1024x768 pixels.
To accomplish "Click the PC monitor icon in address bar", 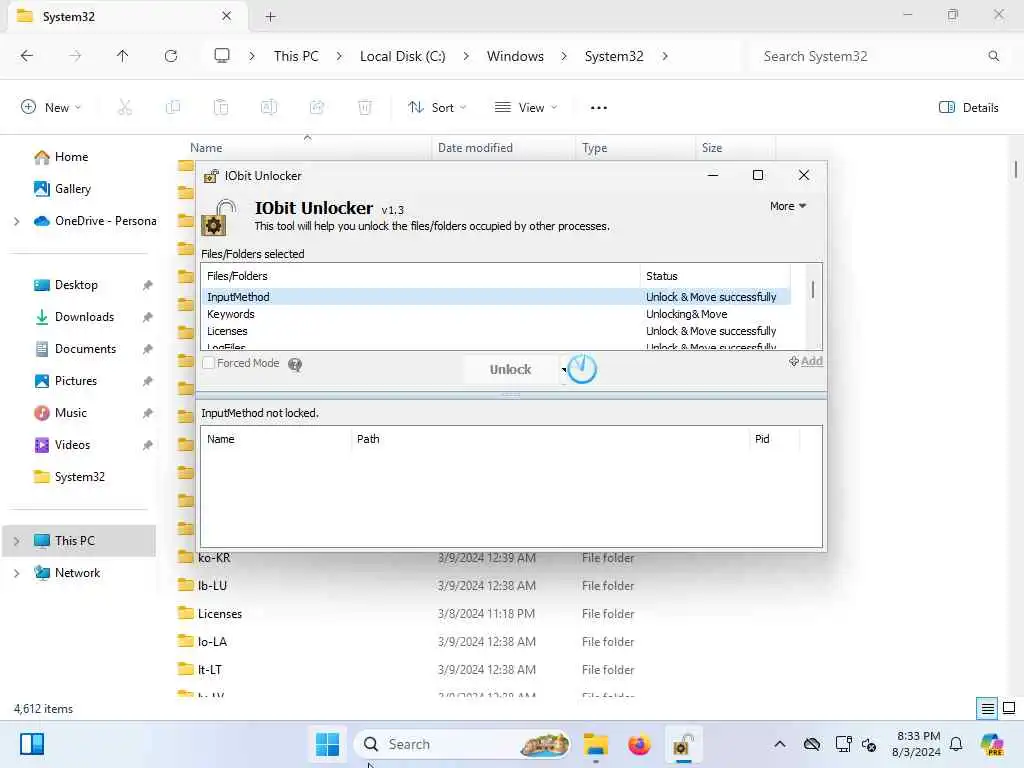I will pyautogui.click(x=222, y=56).
